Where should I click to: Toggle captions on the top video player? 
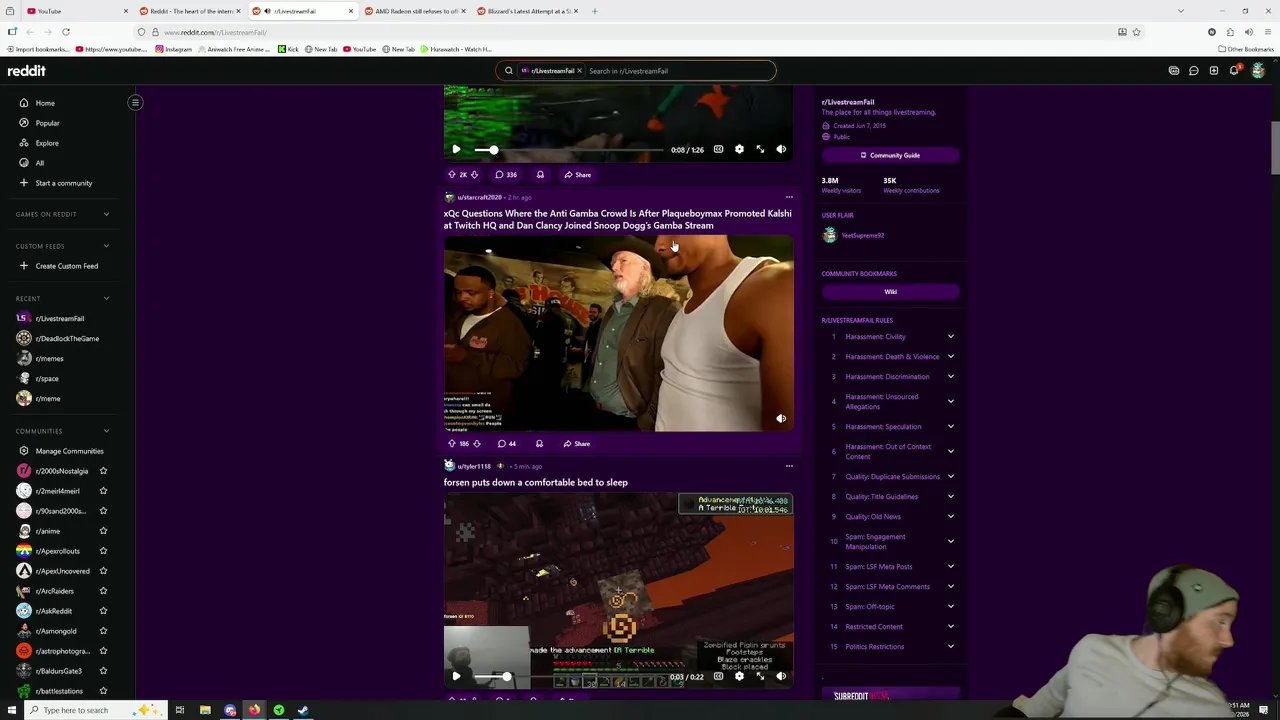point(718,149)
